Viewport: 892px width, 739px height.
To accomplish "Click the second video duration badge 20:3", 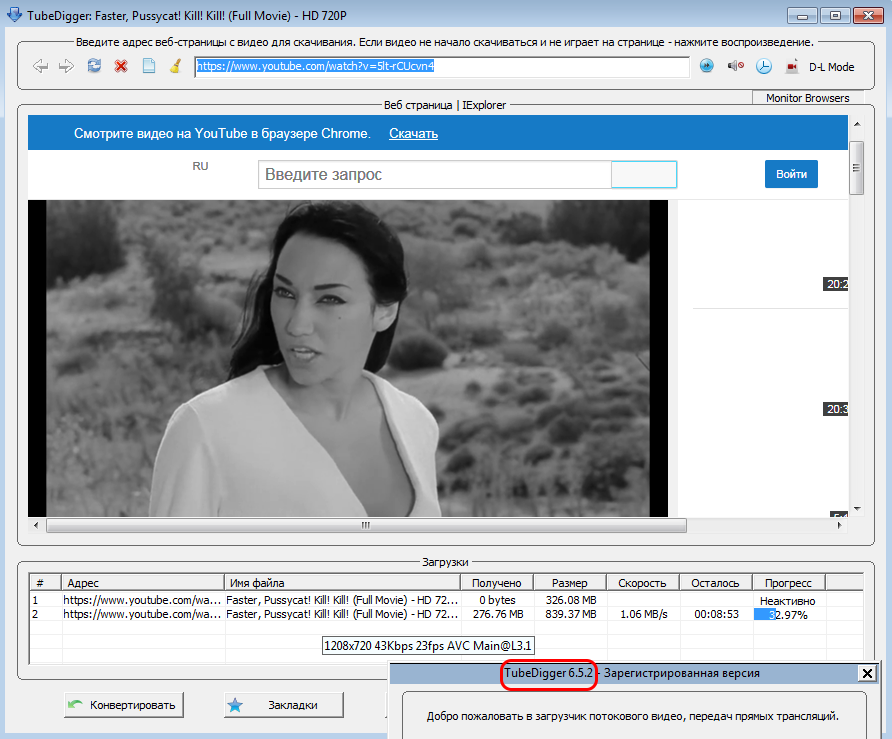I will tap(836, 409).
